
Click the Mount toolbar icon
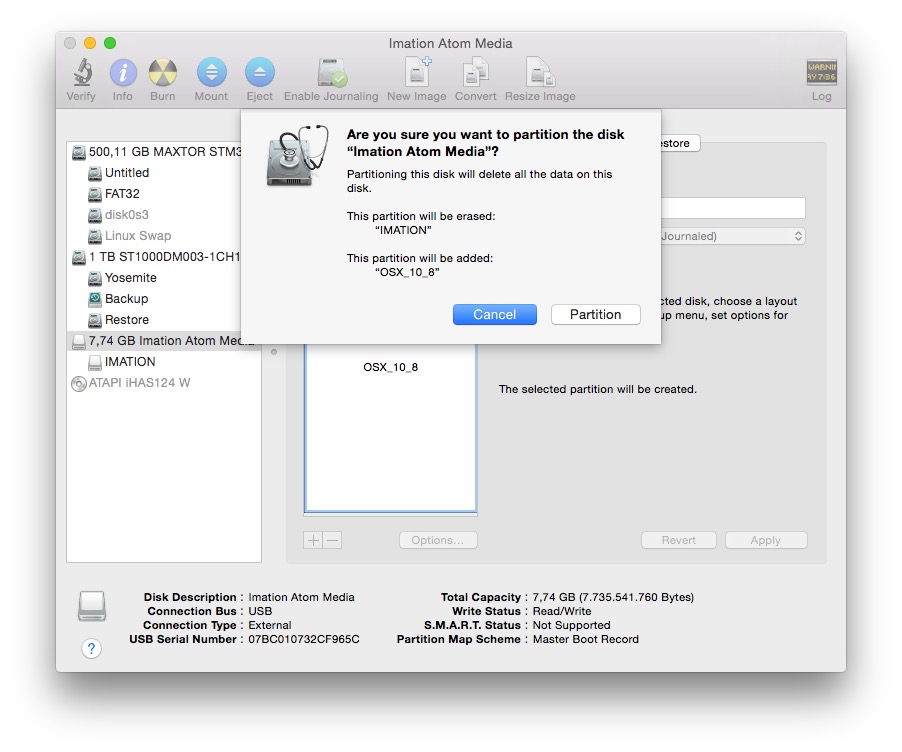pos(211,74)
